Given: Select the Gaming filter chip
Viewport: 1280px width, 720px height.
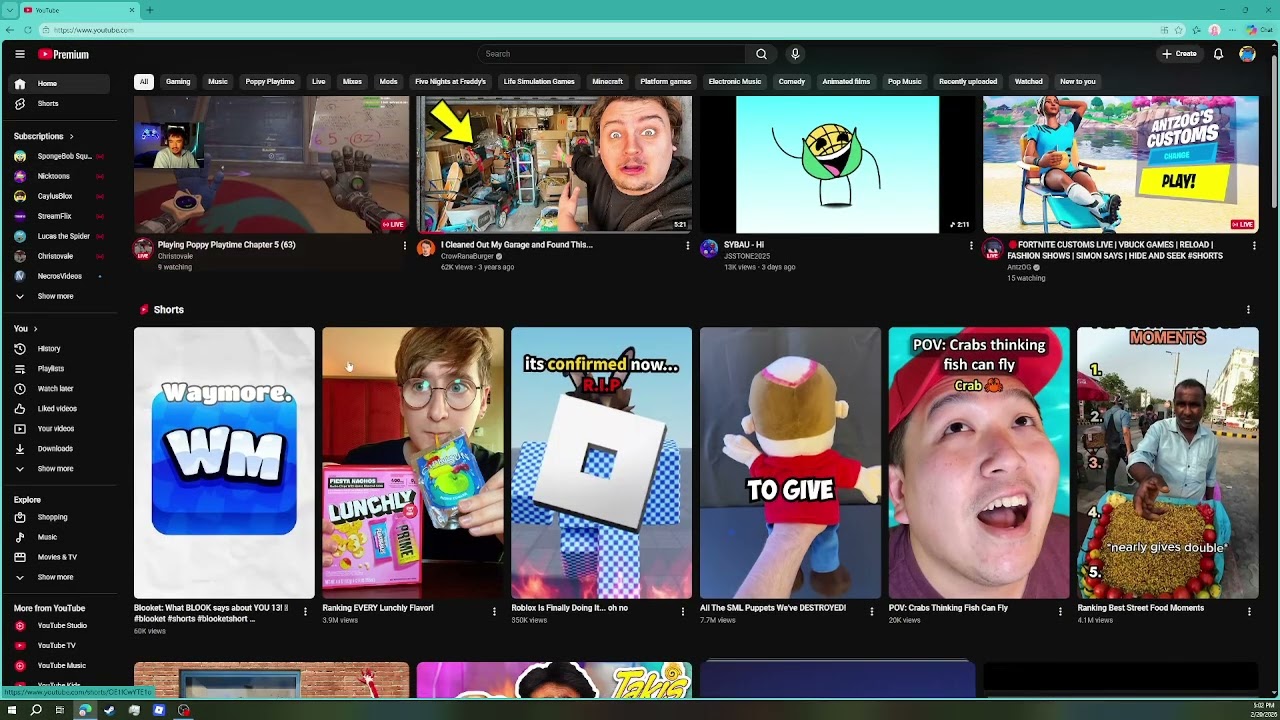Looking at the screenshot, I should tap(178, 82).
